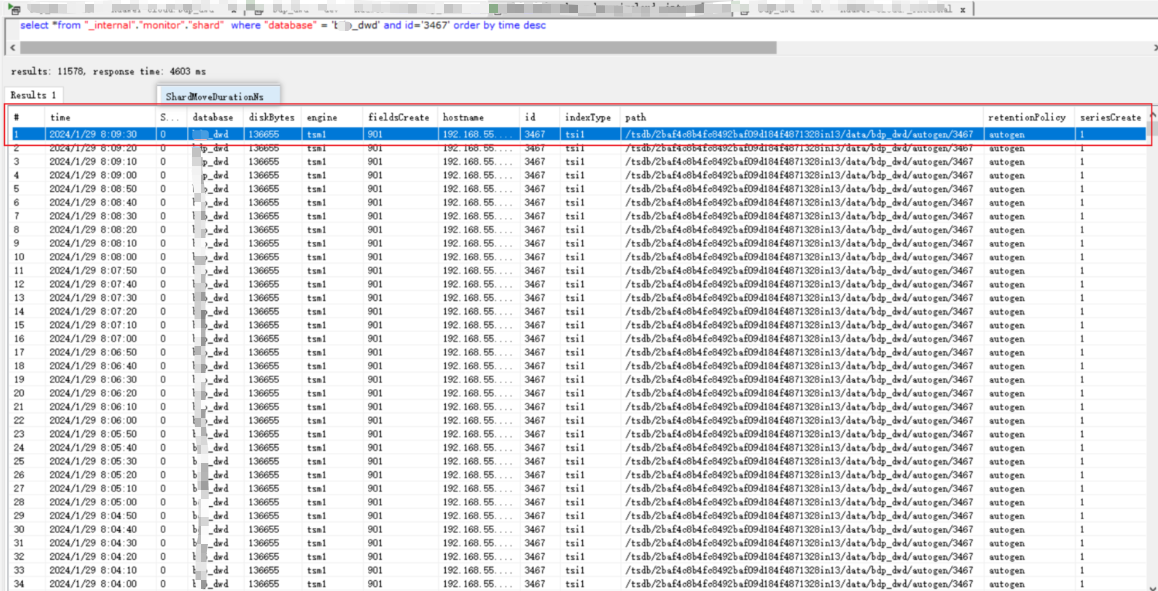Click the fieldsCreate column header
This screenshot has width=1158, height=591.
coord(401,117)
